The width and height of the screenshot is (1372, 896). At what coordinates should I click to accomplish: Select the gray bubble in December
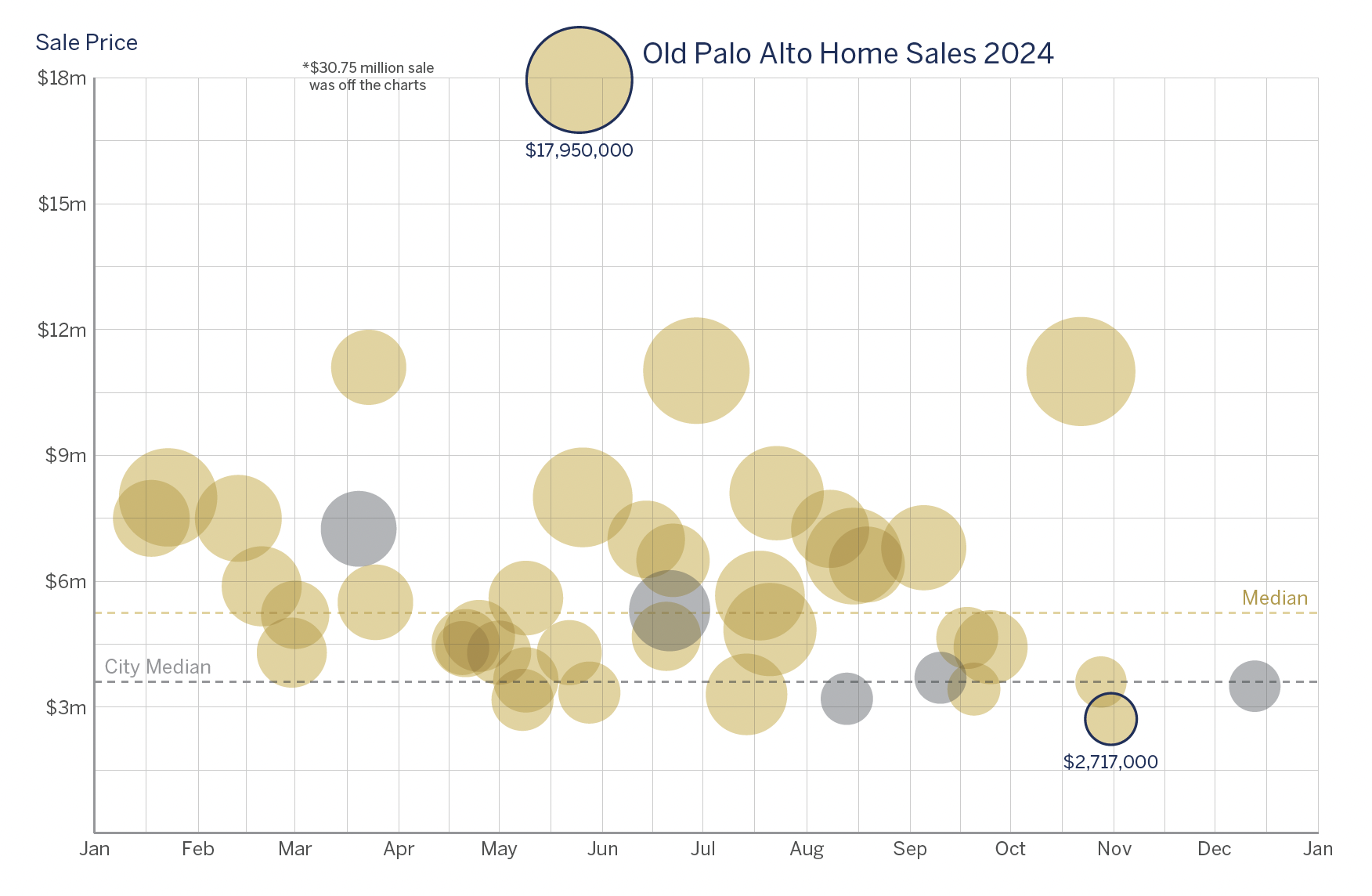pyautogui.click(x=1254, y=685)
